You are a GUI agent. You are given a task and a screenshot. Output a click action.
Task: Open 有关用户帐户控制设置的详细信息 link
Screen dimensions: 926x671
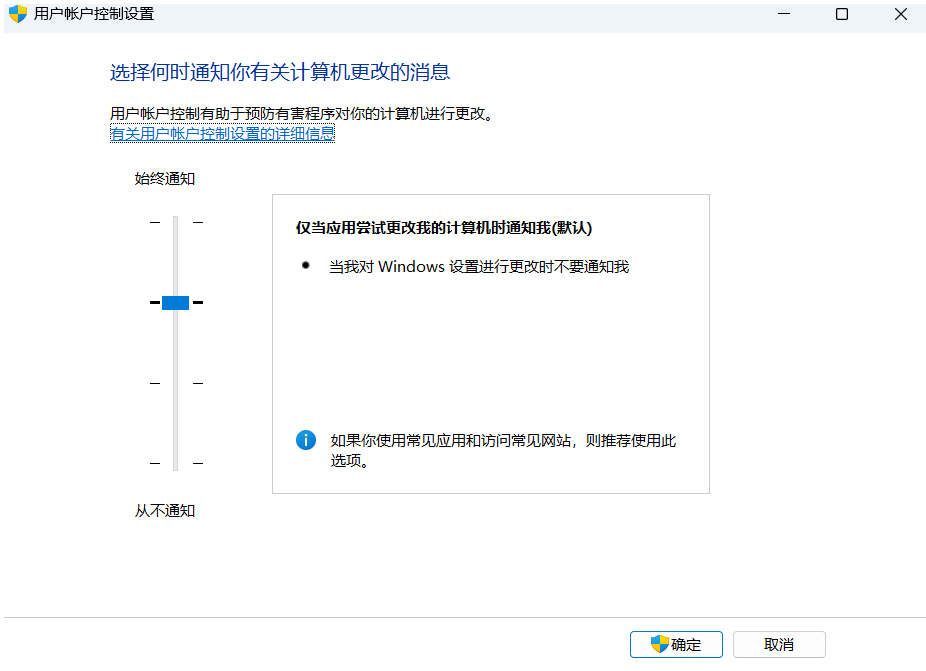point(223,133)
